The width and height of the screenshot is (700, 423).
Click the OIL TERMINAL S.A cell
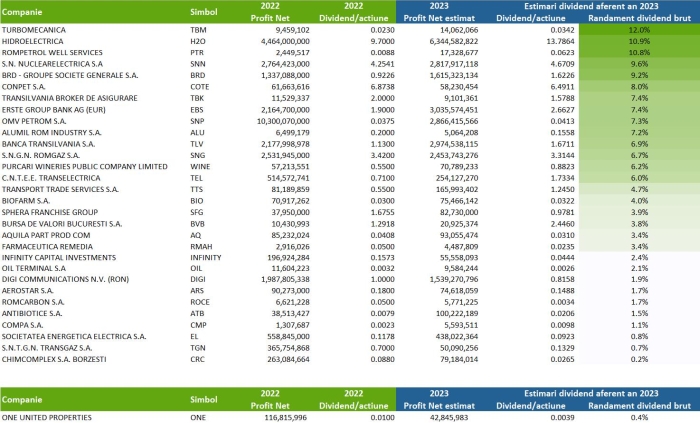[x=33, y=268]
